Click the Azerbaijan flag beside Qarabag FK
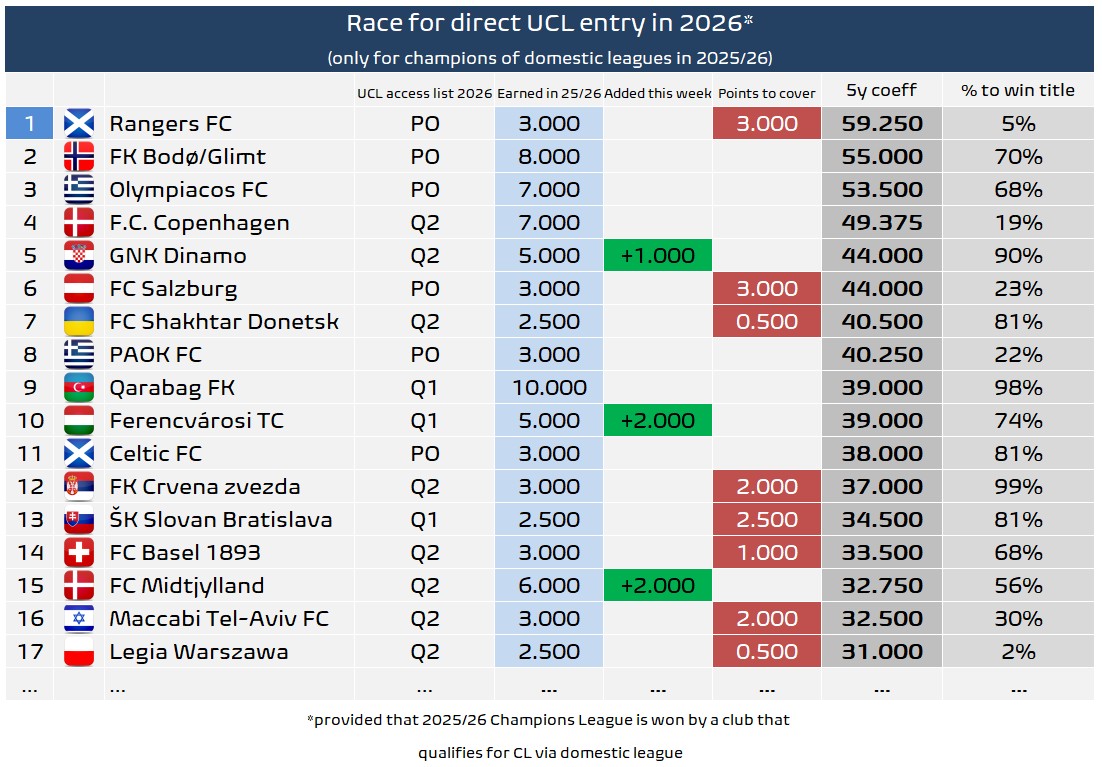This screenshot has width=1102, height=767. [79, 388]
